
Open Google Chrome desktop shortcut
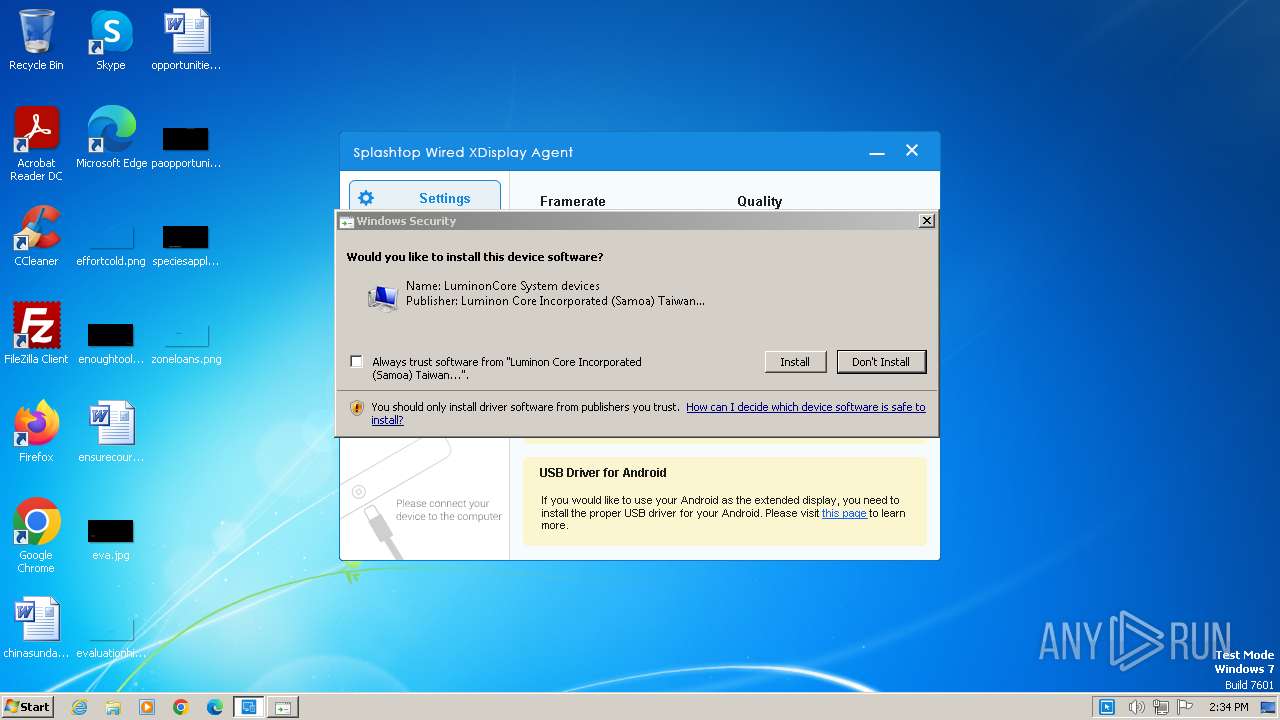(x=36, y=536)
